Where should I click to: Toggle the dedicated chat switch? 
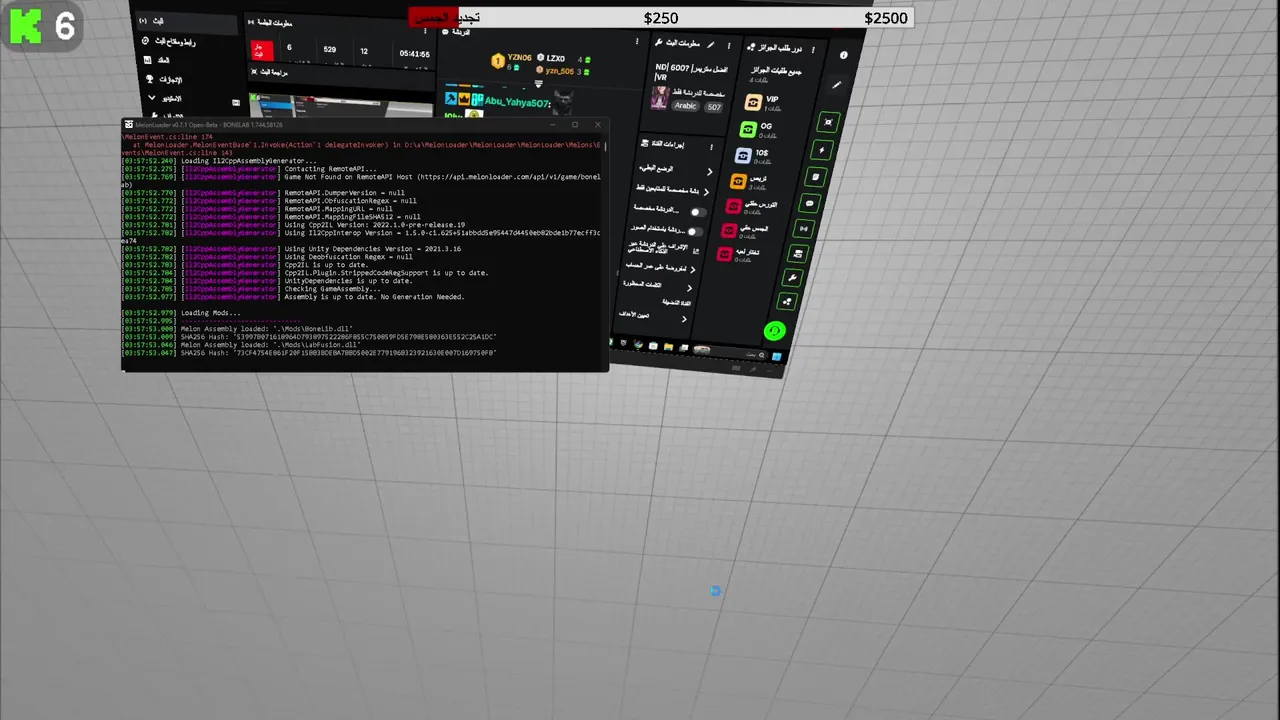click(697, 212)
